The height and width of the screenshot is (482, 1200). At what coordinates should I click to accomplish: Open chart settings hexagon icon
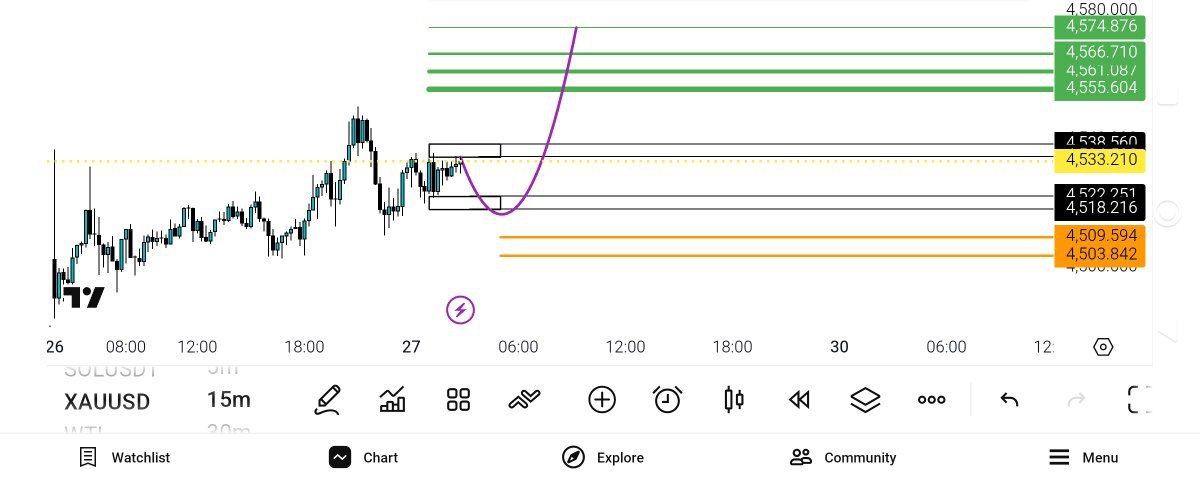click(x=1103, y=347)
